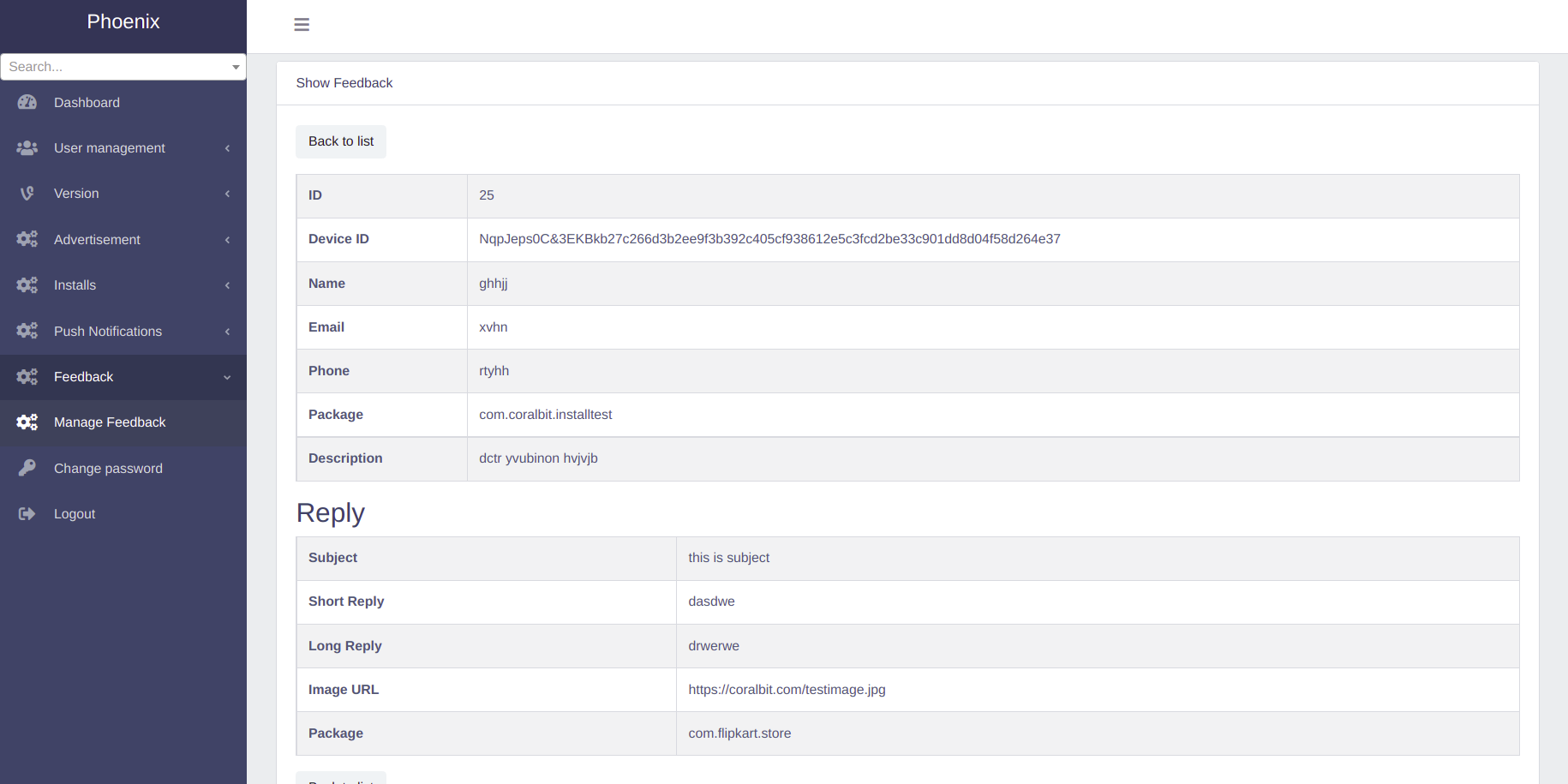Open User management menu item
Image resolution: width=1568 pixels, height=784 pixels.
point(123,148)
